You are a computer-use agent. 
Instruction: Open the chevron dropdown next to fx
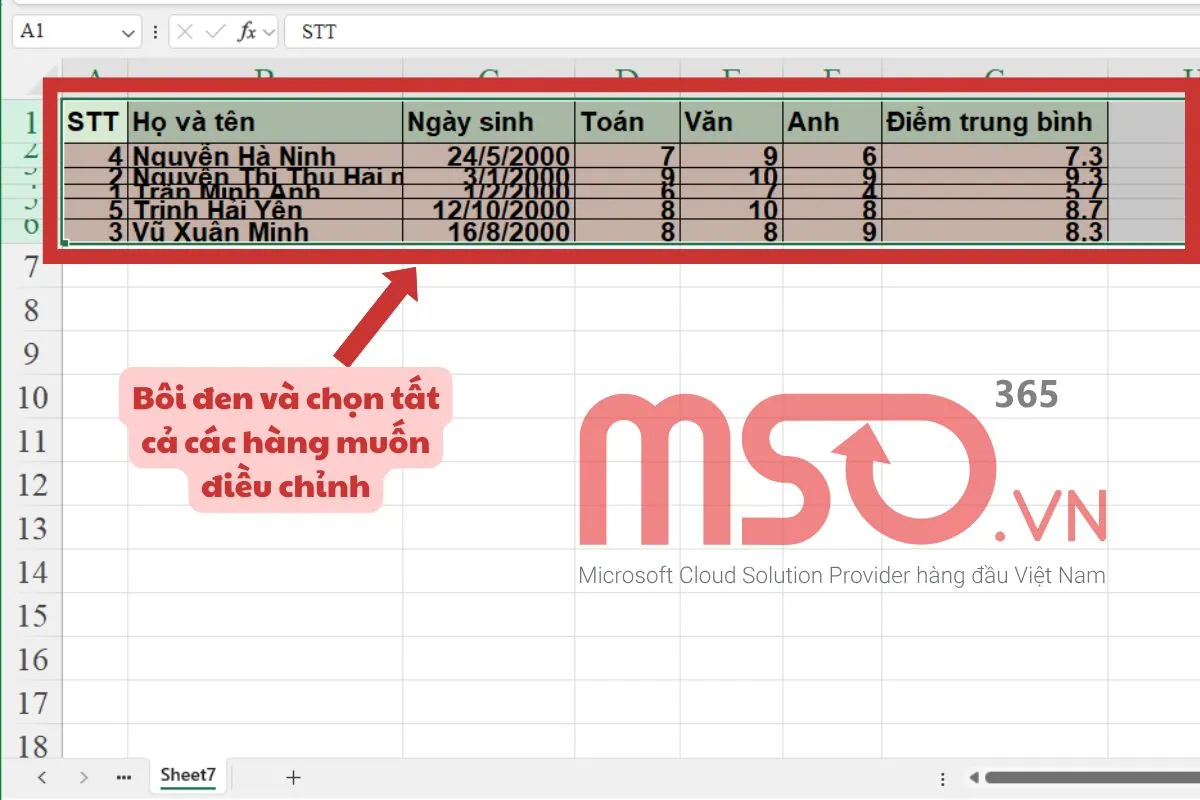pos(269,32)
